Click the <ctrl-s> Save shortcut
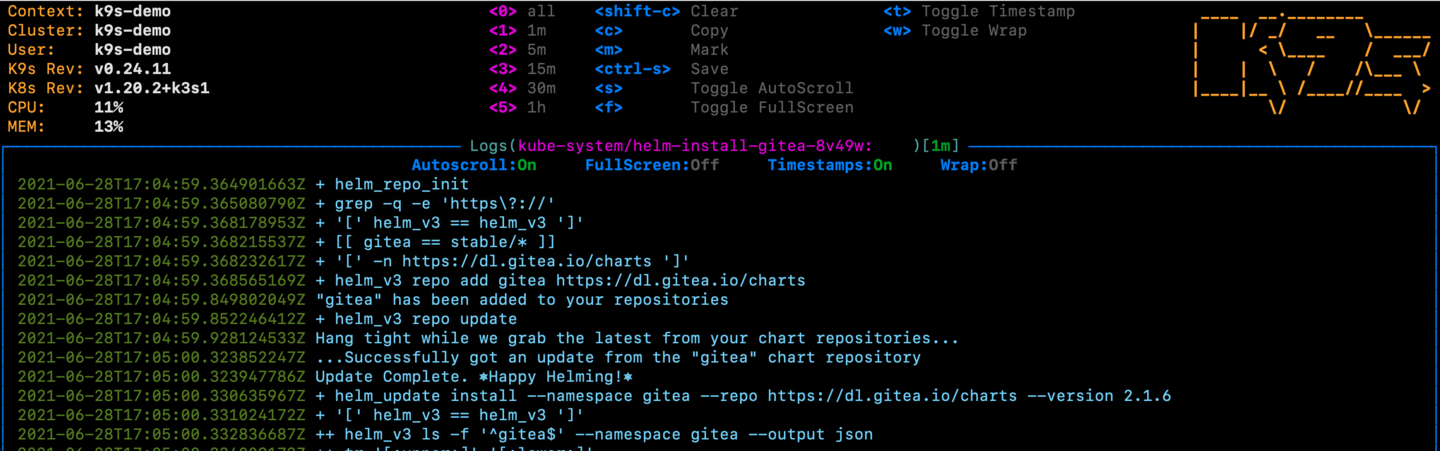Image resolution: width=1440 pixels, height=451 pixels. (661, 69)
